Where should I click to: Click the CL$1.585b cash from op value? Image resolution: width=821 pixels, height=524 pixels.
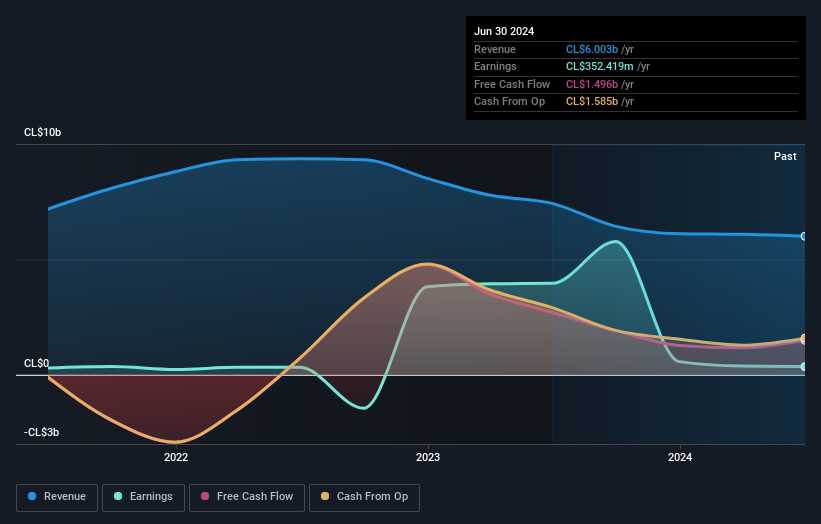click(592, 102)
